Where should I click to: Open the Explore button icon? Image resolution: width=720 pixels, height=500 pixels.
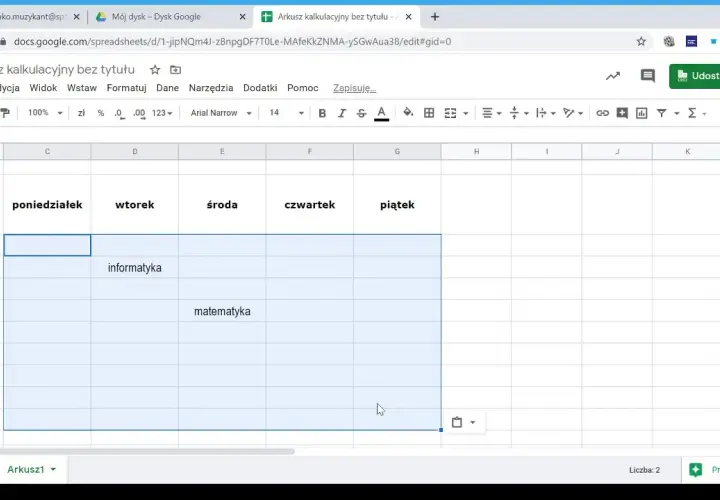pos(696,470)
